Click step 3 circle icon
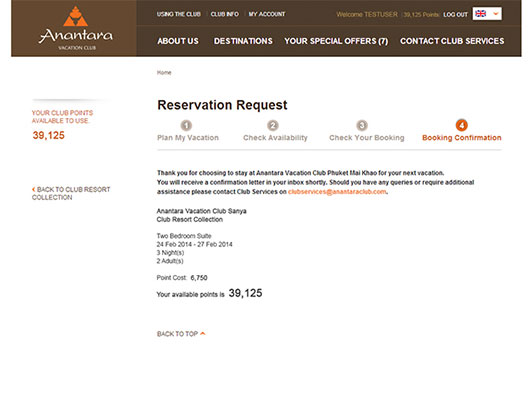The width and height of the screenshot is (530, 395). pos(362,125)
